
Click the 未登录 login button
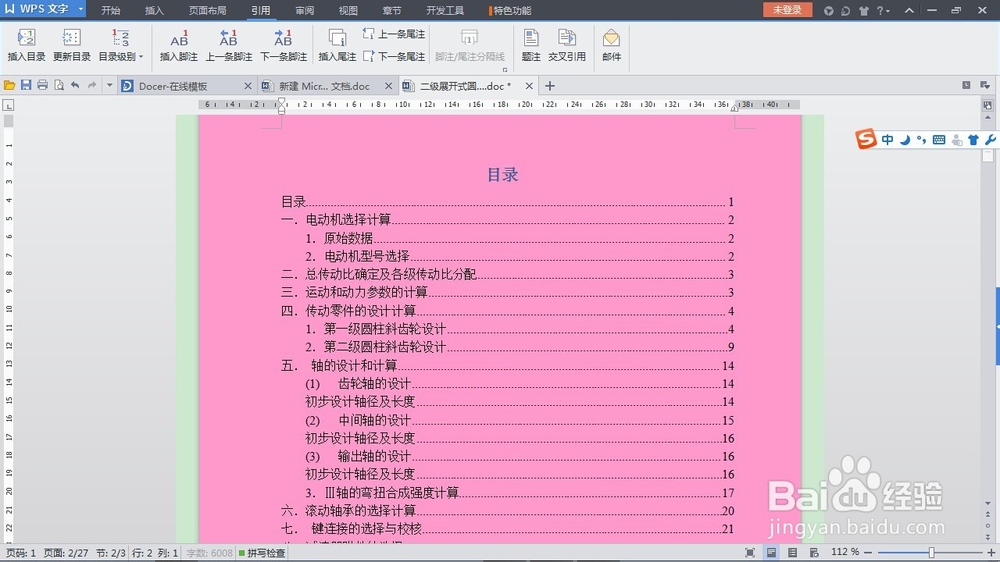coord(787,10)
